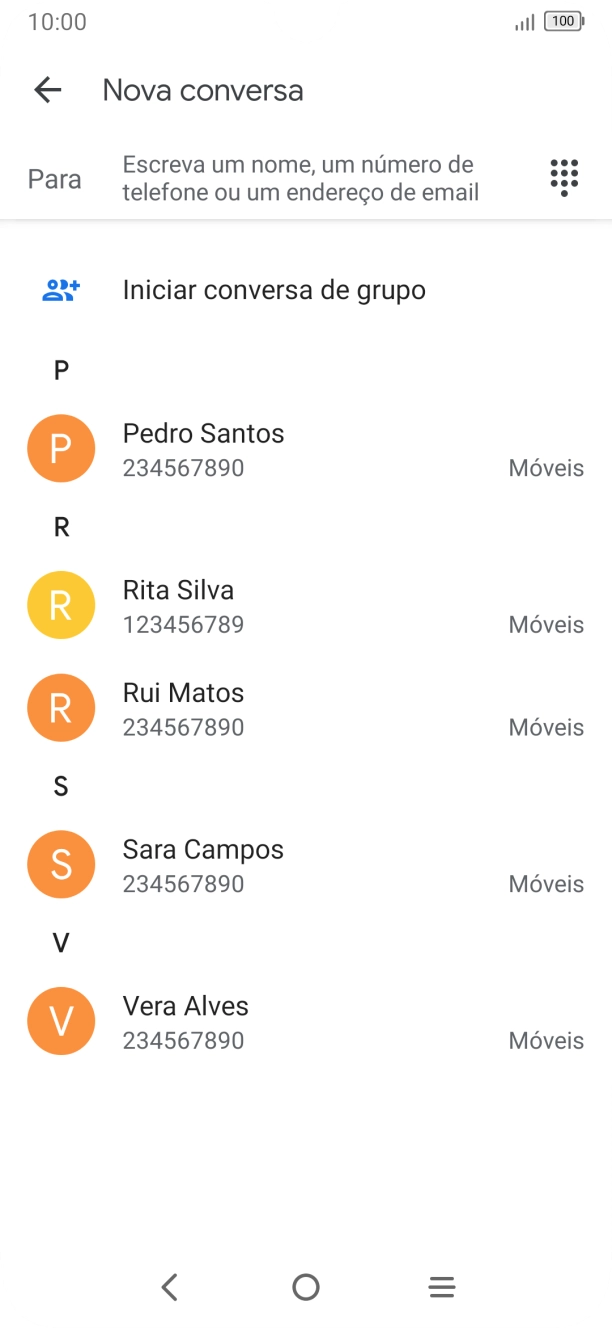Click the Para recipient field
612x1328 pixels.
[300, 176]
